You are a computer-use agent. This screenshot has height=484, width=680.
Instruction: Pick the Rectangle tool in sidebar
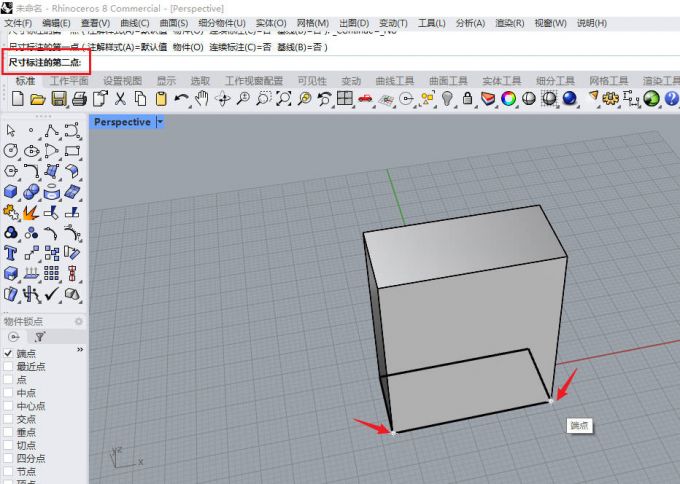point(72,151)
